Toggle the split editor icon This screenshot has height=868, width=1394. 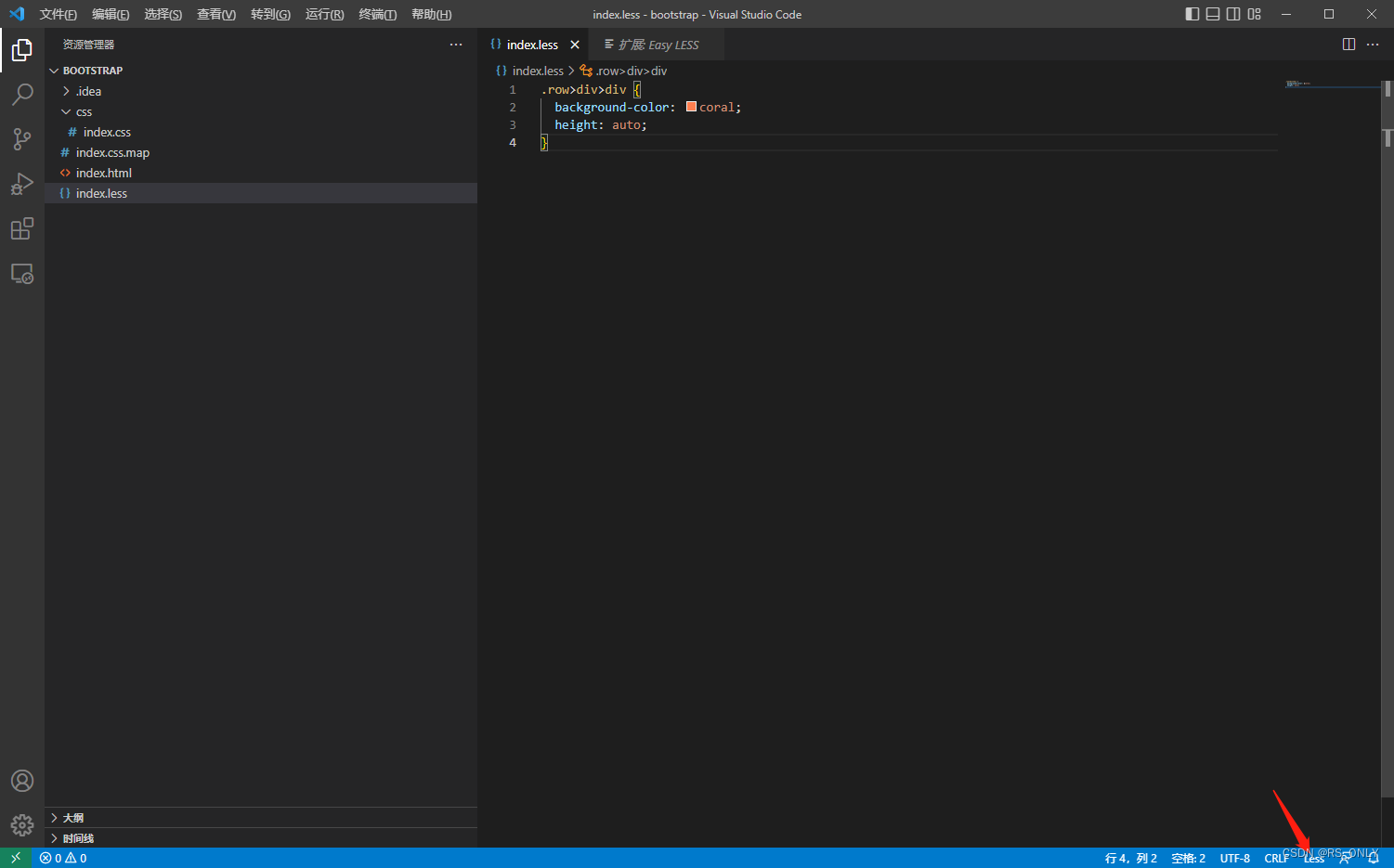click(1348, 44)
